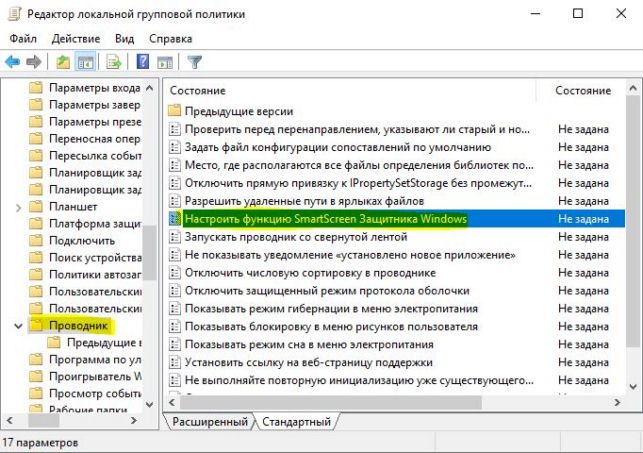Image resolution: width=643 pixels, height=453 pixels.
Task: Toggle the console tree pane icon
Action: [x=86, y=62]
